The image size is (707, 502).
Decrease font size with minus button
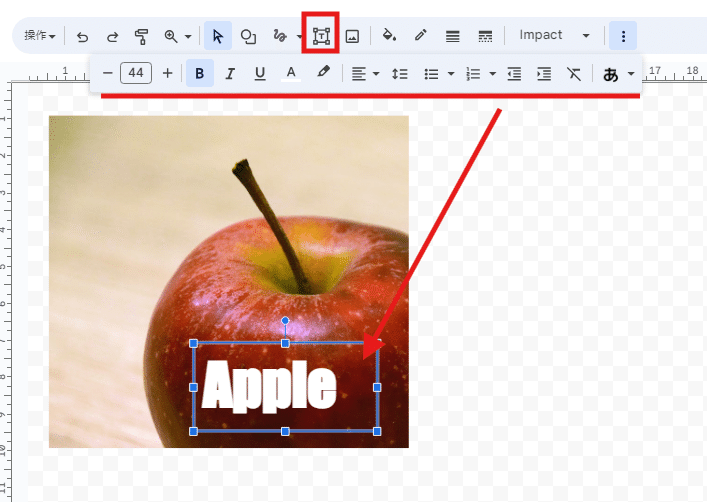[x=107, y=73]
